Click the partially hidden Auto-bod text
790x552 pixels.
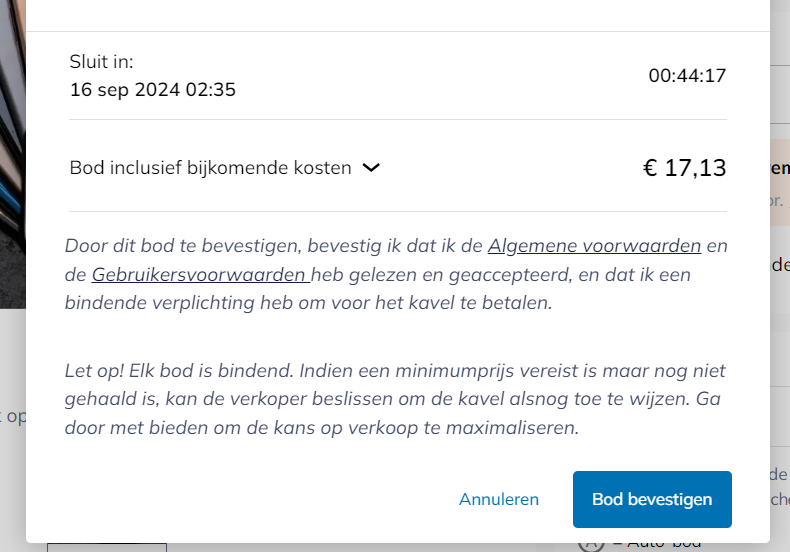point(664,546)
